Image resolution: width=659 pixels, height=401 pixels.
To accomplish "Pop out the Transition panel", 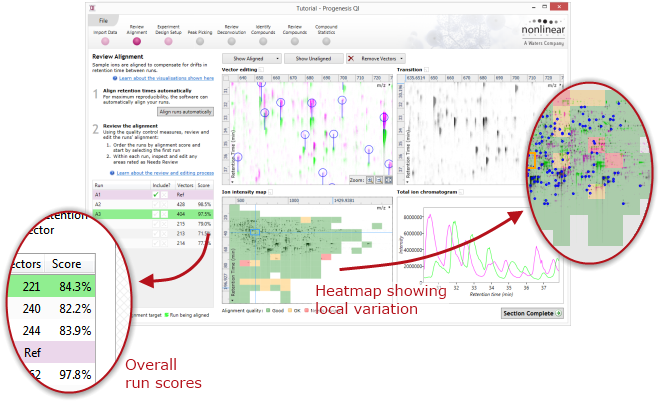I will tap(427, 70).
